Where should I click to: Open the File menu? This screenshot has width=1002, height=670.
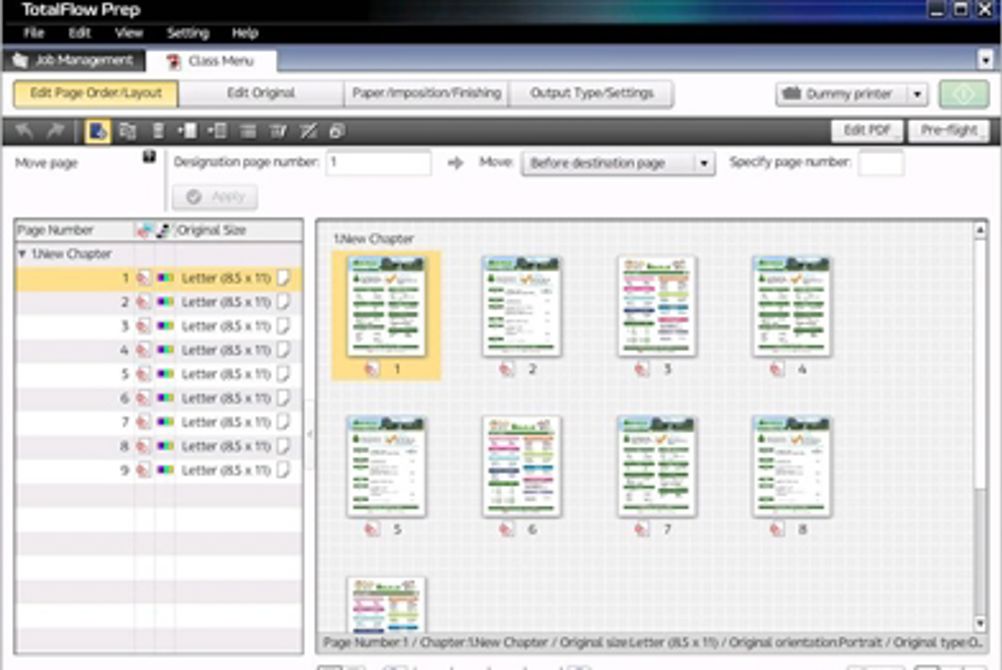(34, 33)
